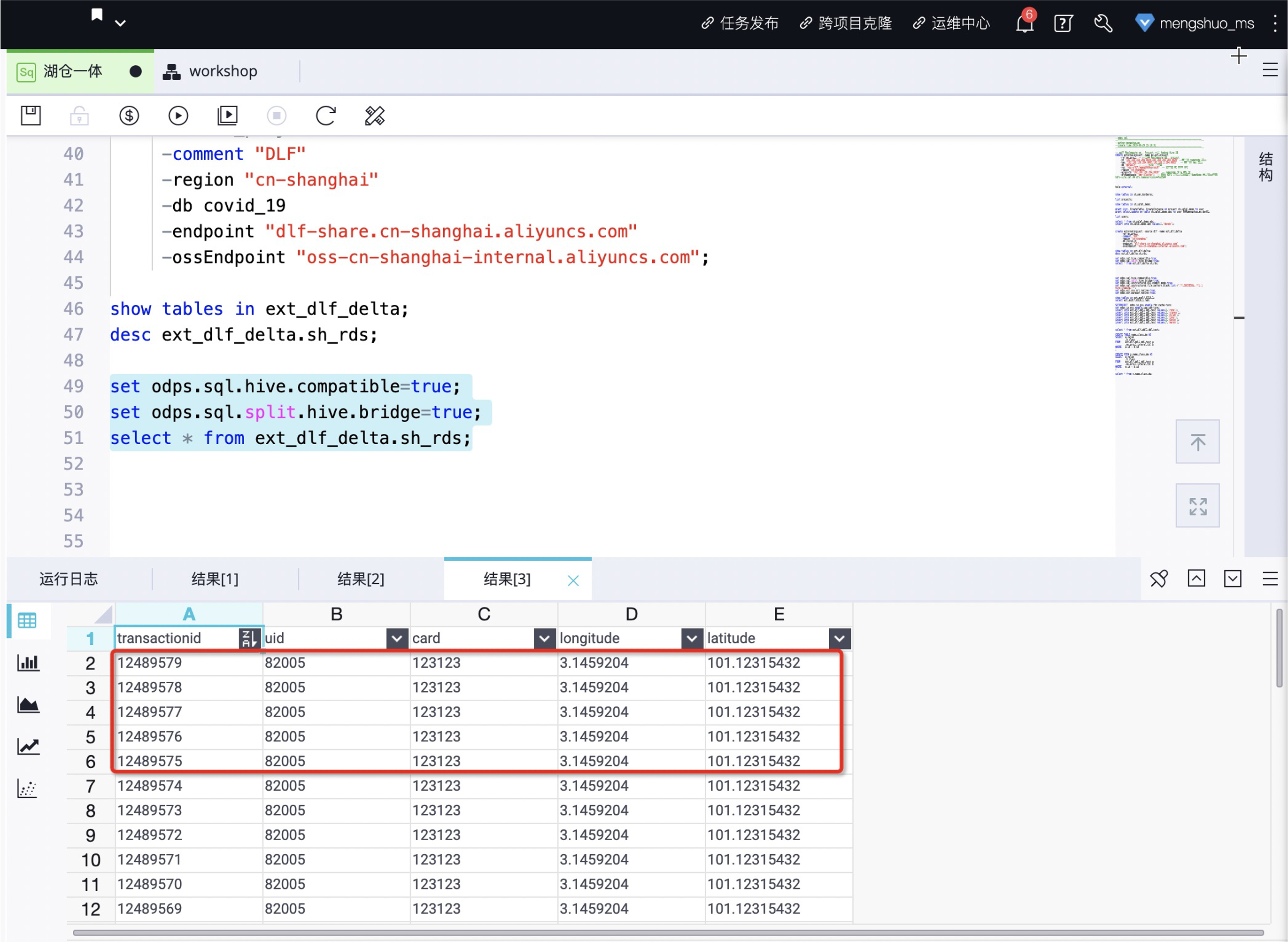The image size is (1288, 942).
Task: Select column E header in the results grid
Action: pyautogui.click(x=779, y=615)
